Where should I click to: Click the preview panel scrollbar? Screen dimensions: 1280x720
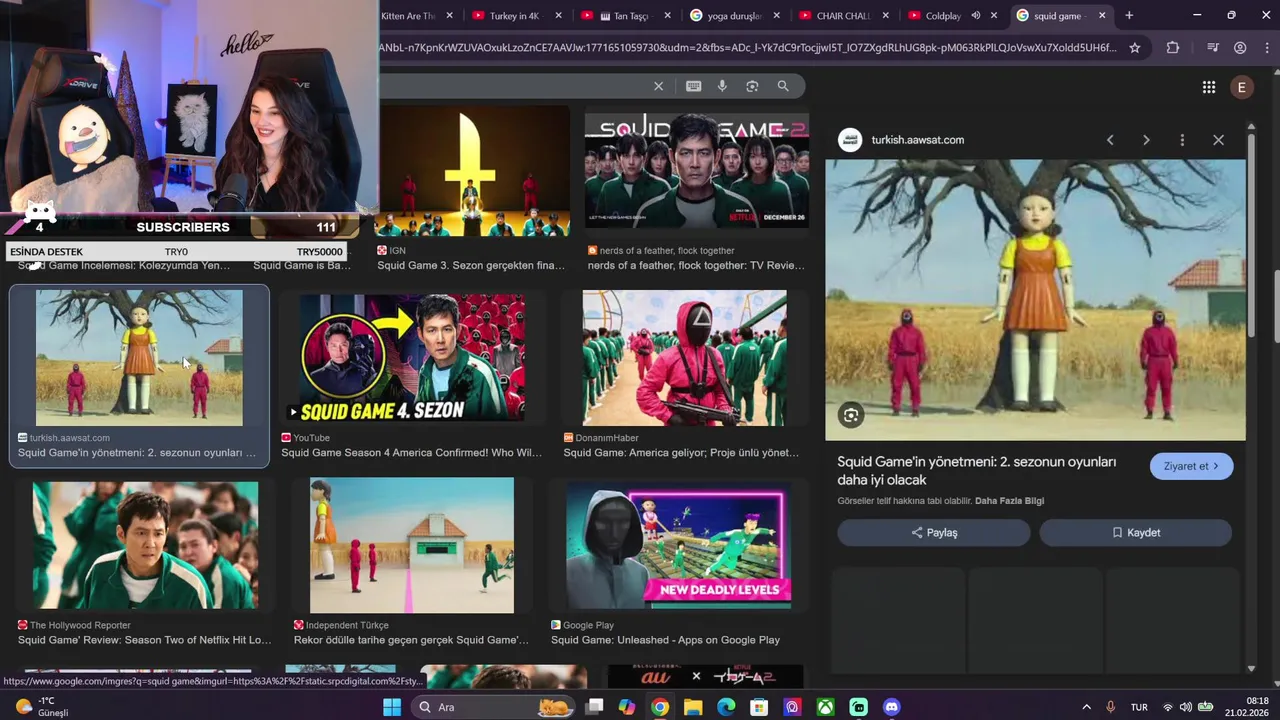[x=1251, y=235]
